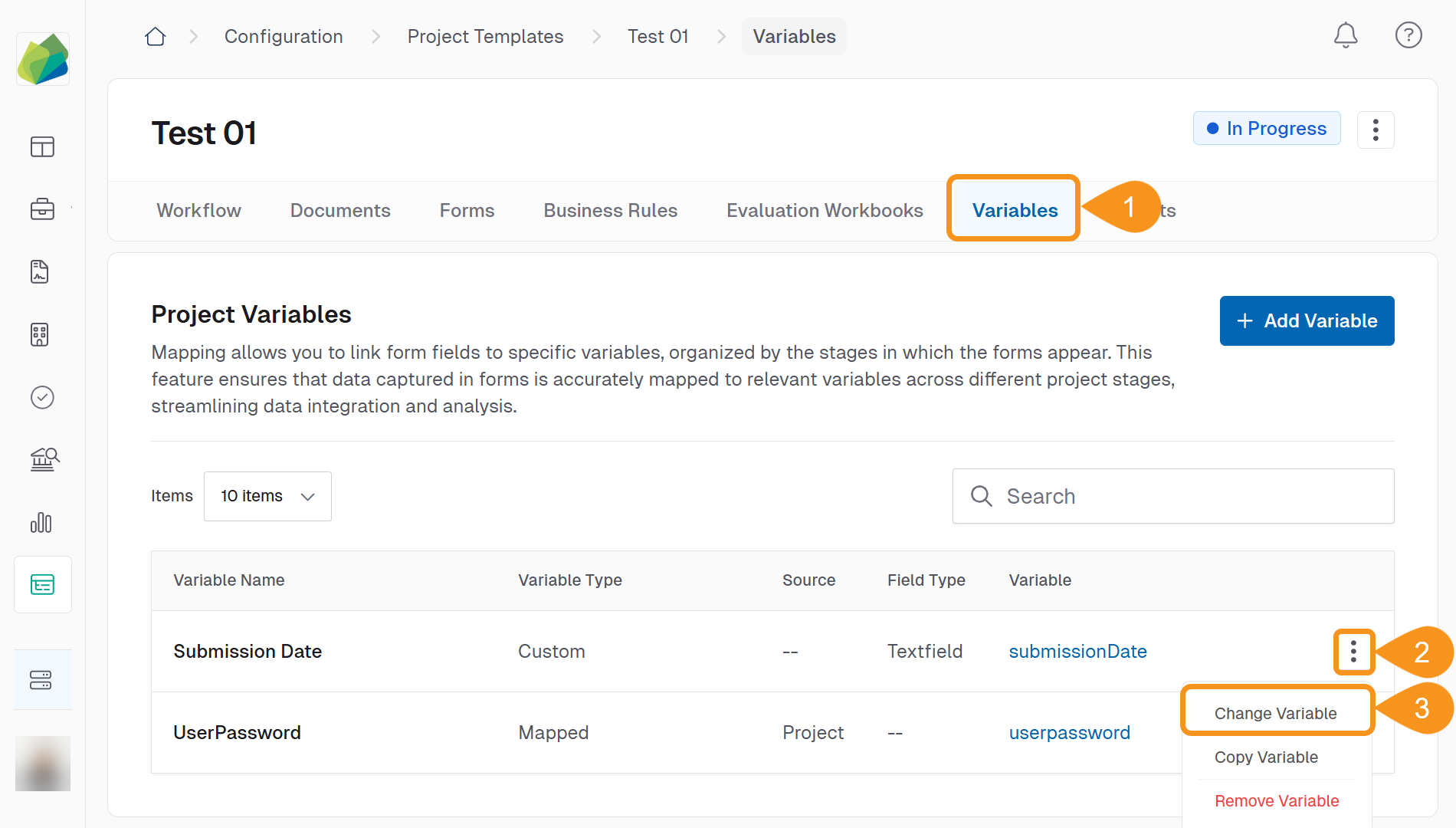Open the help question mark icon
The width and height of the screenshot is (1456, 828).
pyautogui.click(x=1408, y=35)
